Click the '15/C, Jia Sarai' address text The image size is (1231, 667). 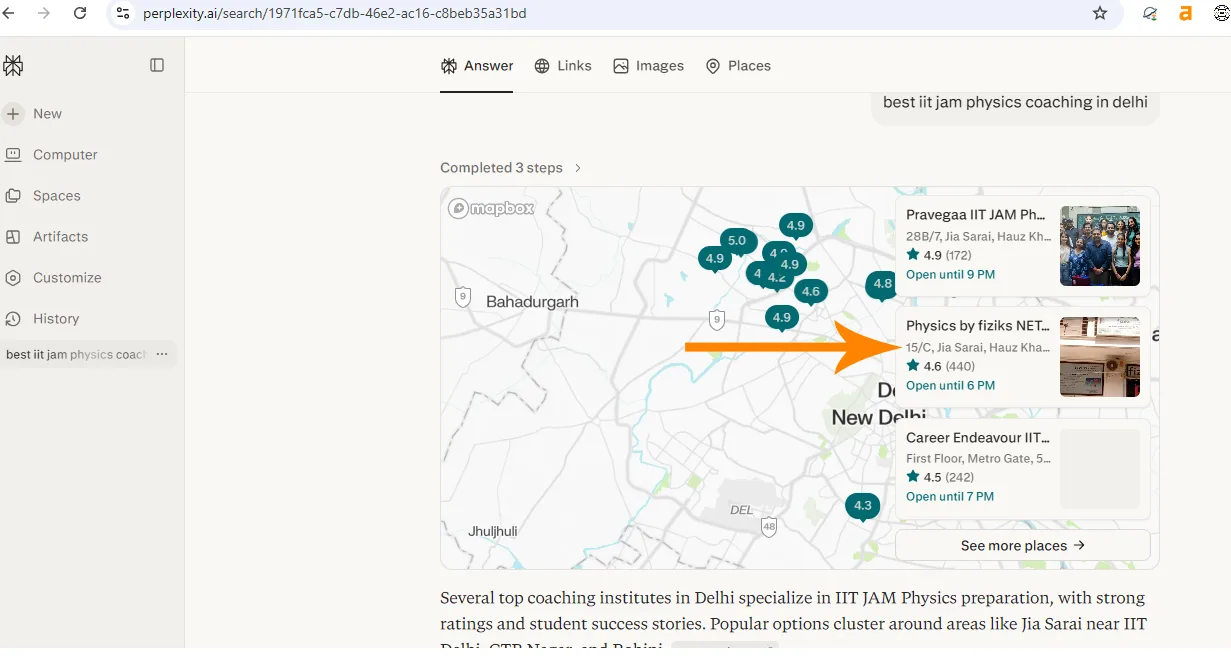coord(978,348)
